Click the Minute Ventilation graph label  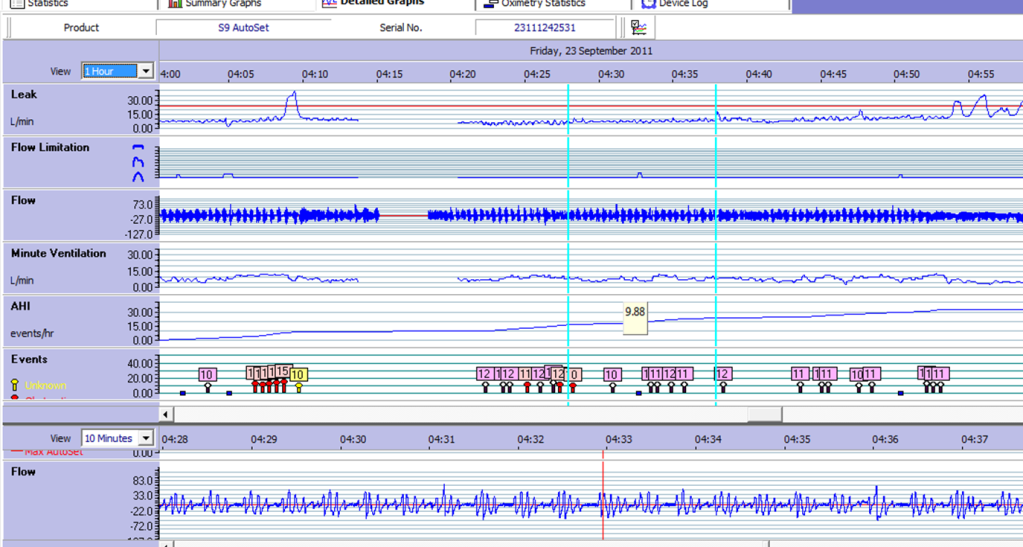pos(58,253)
